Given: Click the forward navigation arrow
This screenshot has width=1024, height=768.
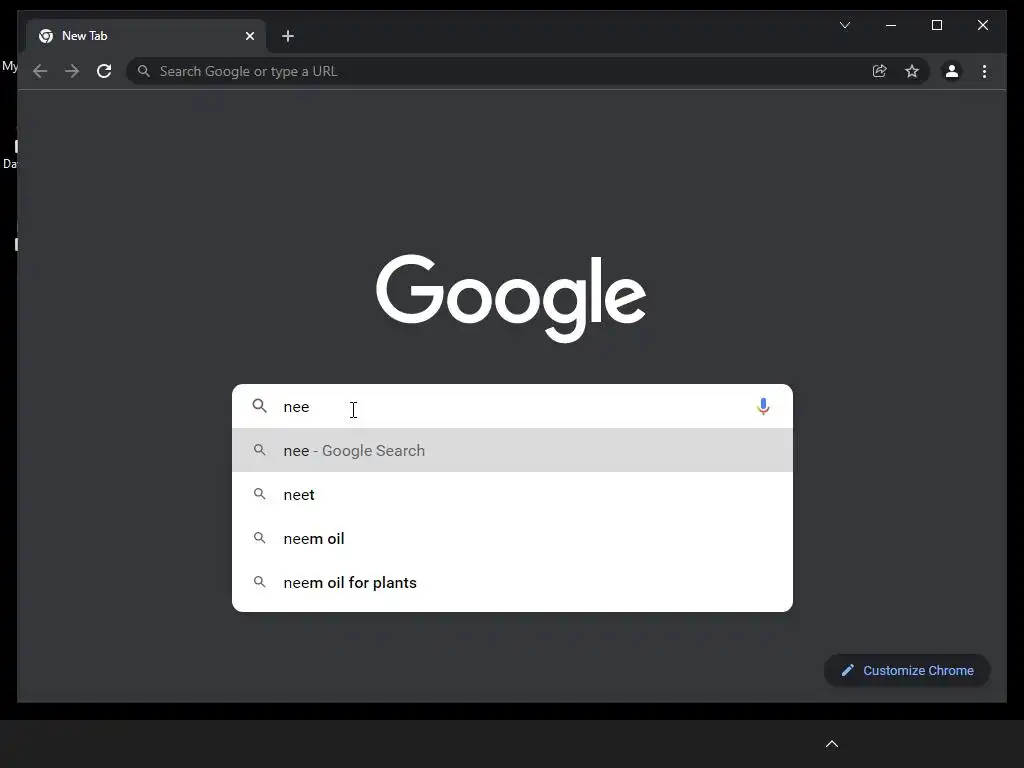Looking at the screenshot, I should (x=72, y=71).
